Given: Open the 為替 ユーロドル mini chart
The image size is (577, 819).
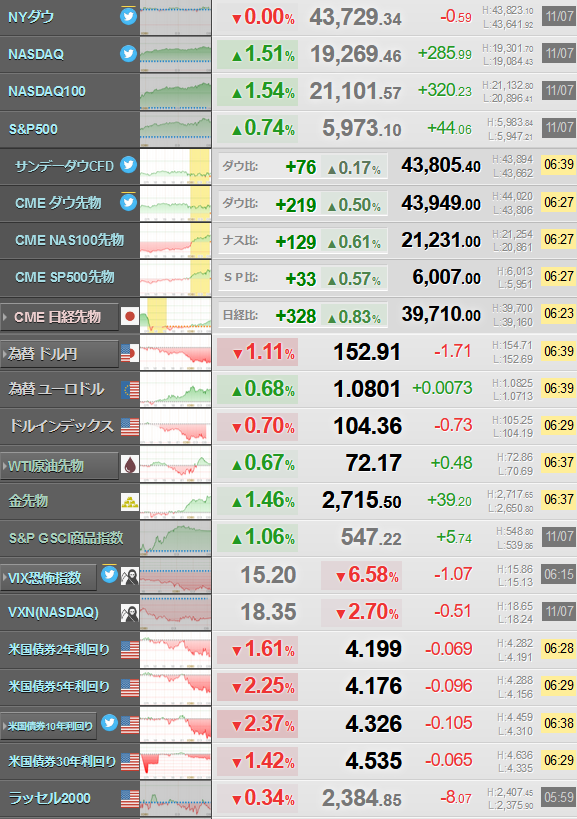Looking at the screenshot, I should (x=175, y=390).
